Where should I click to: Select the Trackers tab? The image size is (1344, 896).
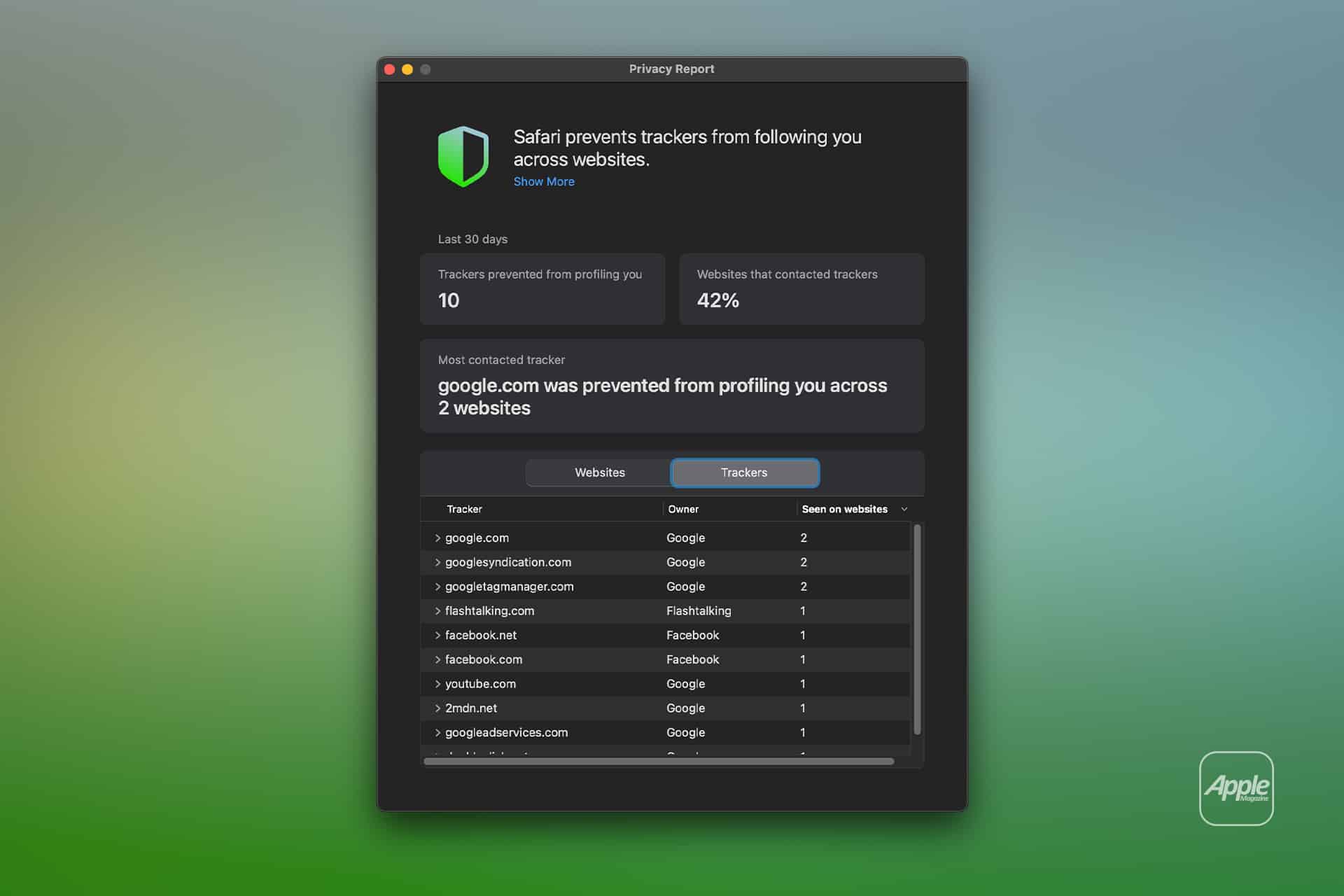(745, 472)
